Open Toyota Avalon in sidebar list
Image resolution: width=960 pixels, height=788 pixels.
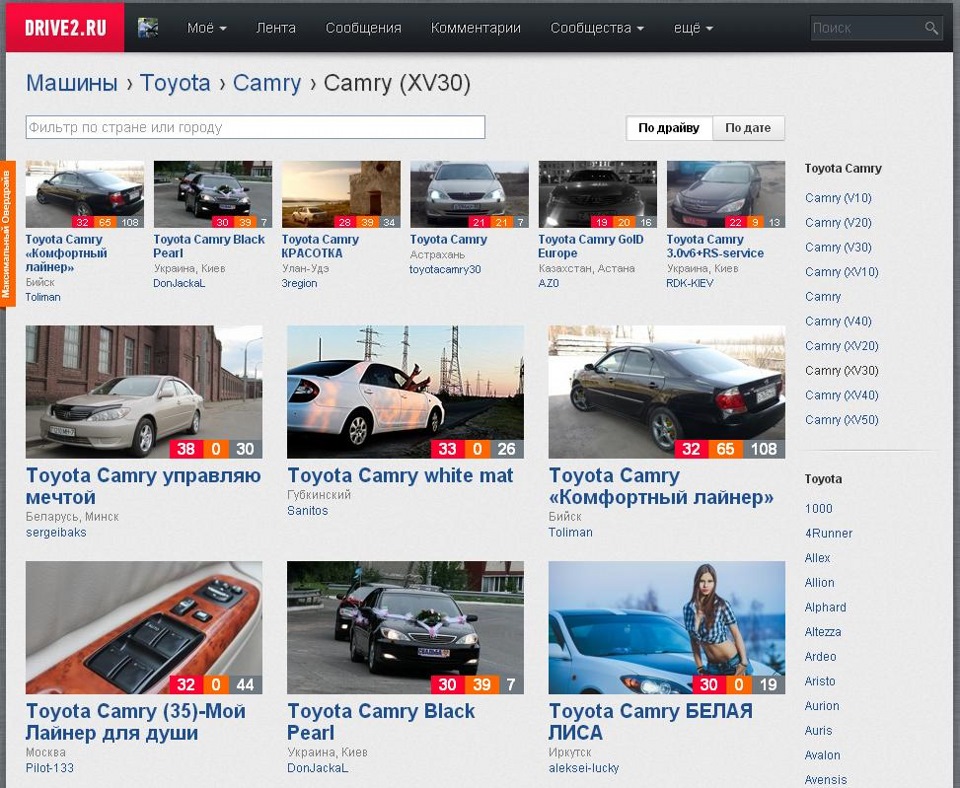[822, 755]
